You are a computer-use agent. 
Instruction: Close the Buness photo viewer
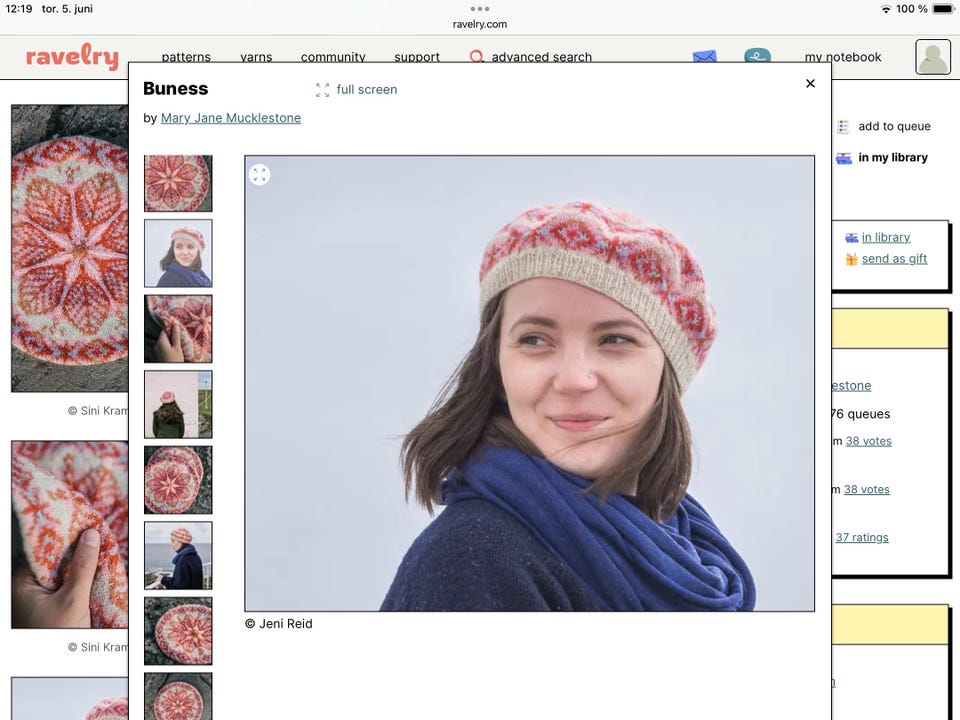[x=810, y=83]
